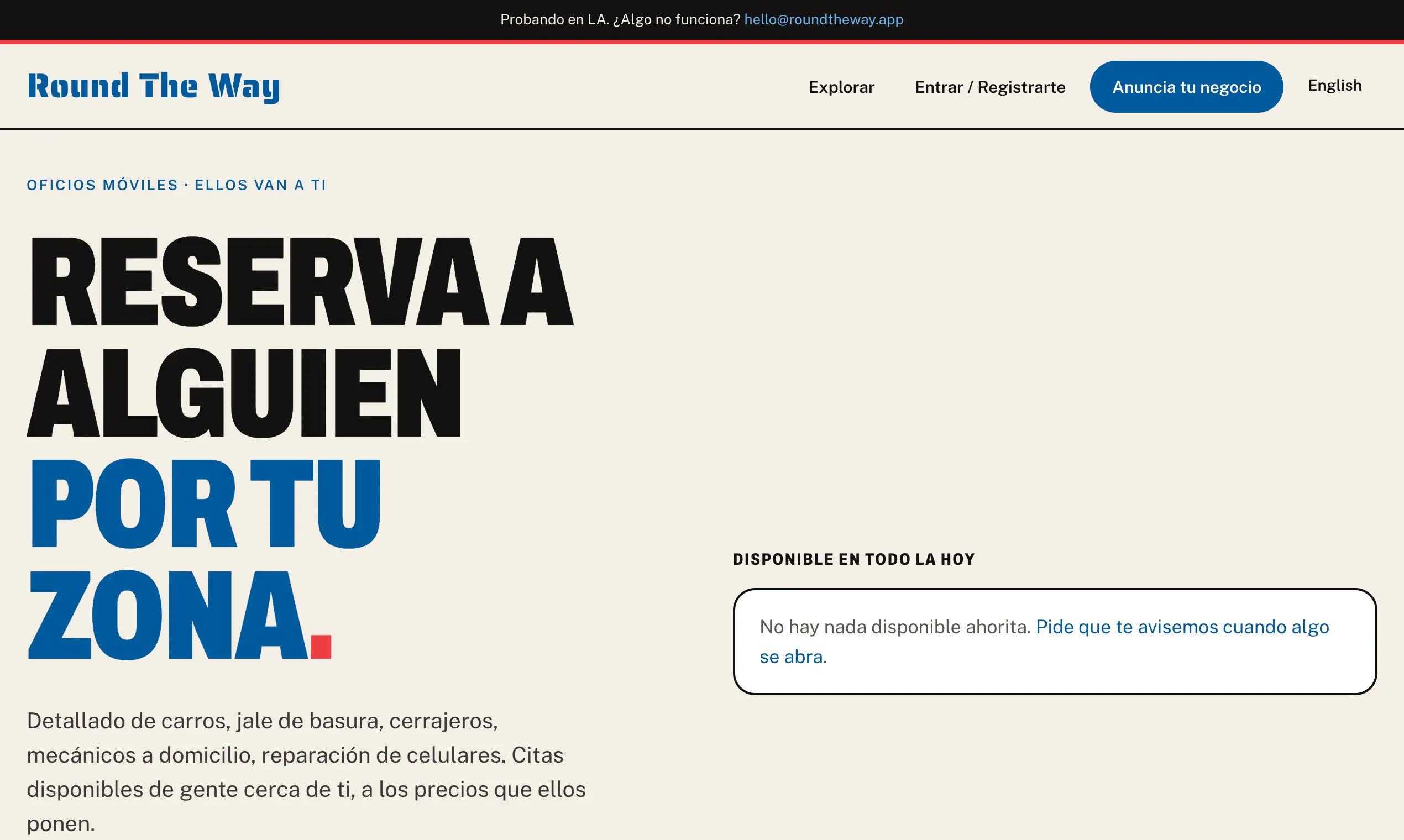This screenshot has width=1404, height=840.
Task: Click the Anuncia tu negocio button
Action: click(x=1186, y=87)
